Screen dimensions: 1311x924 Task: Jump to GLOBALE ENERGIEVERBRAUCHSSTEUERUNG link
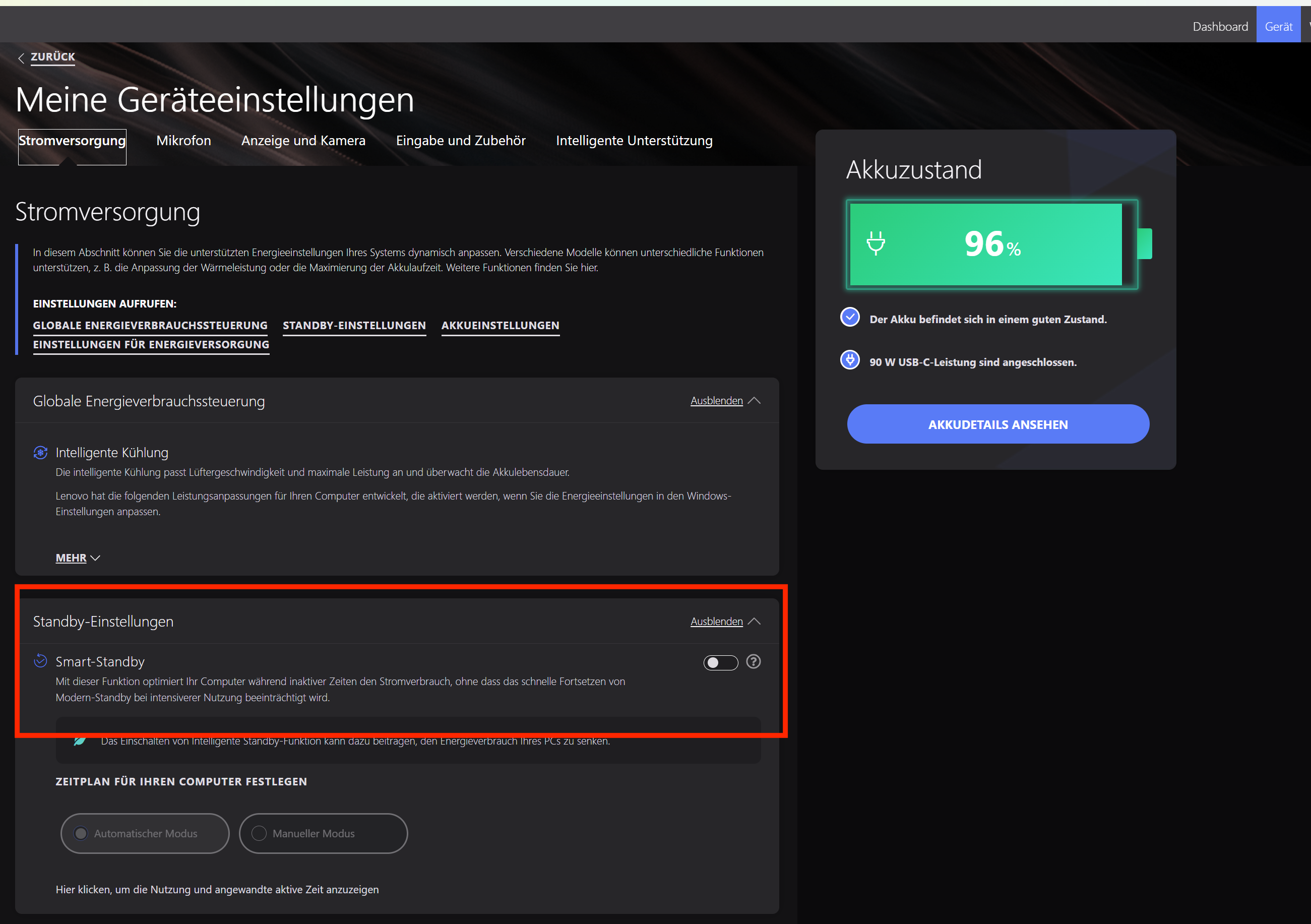150,326
